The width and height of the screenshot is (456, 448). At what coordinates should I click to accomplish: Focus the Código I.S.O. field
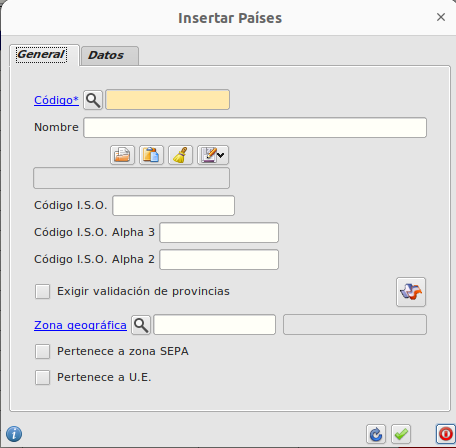tap(174, 206)
